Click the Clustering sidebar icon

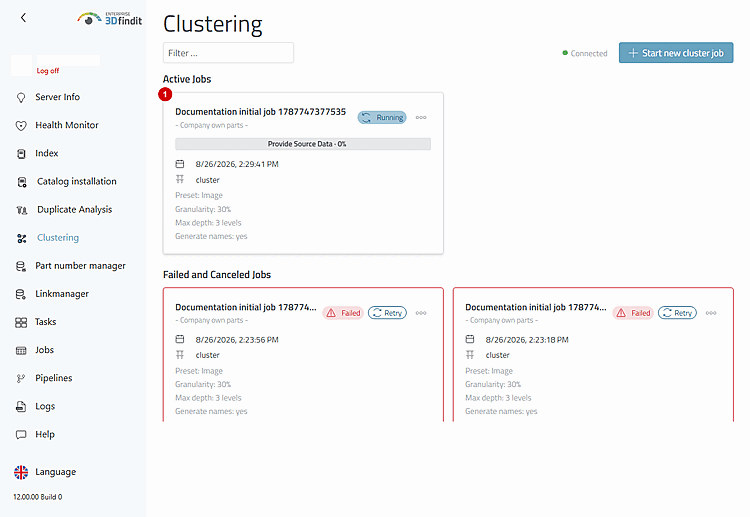[x=22, y=238]
